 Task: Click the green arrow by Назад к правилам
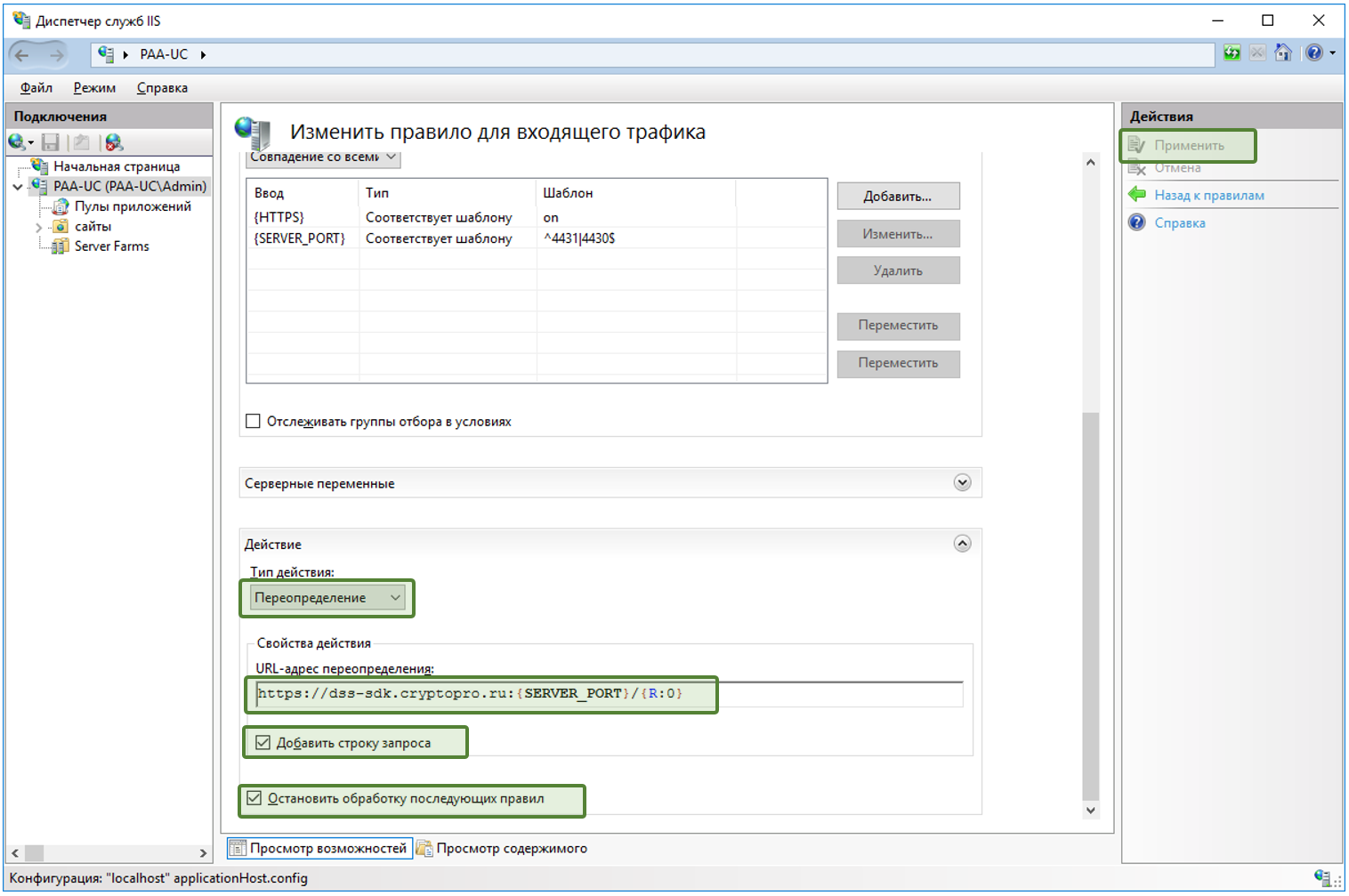1137,195
